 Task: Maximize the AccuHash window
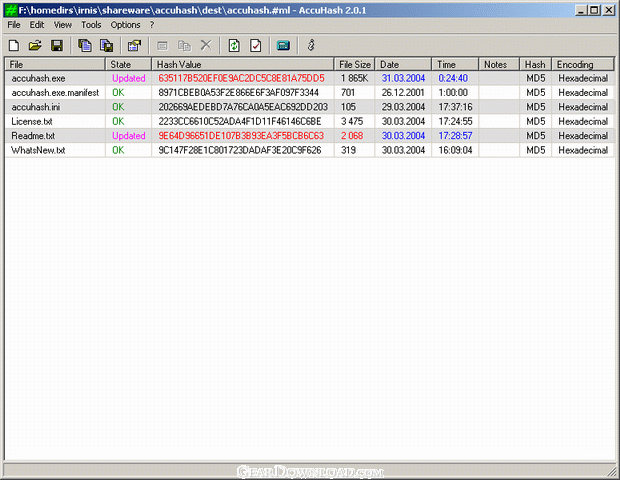click(594, 10)
